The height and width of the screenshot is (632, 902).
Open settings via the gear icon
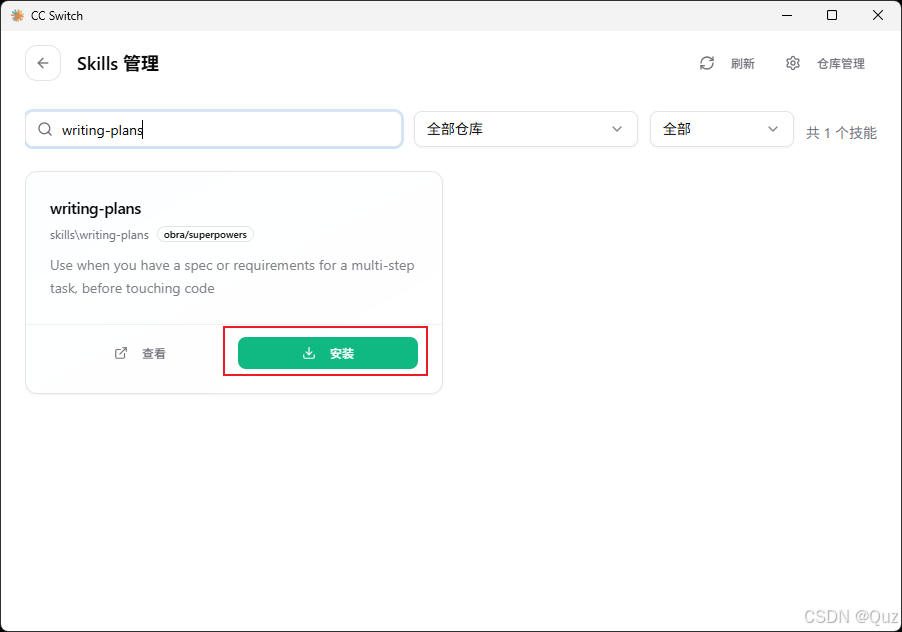coord(793,63)
